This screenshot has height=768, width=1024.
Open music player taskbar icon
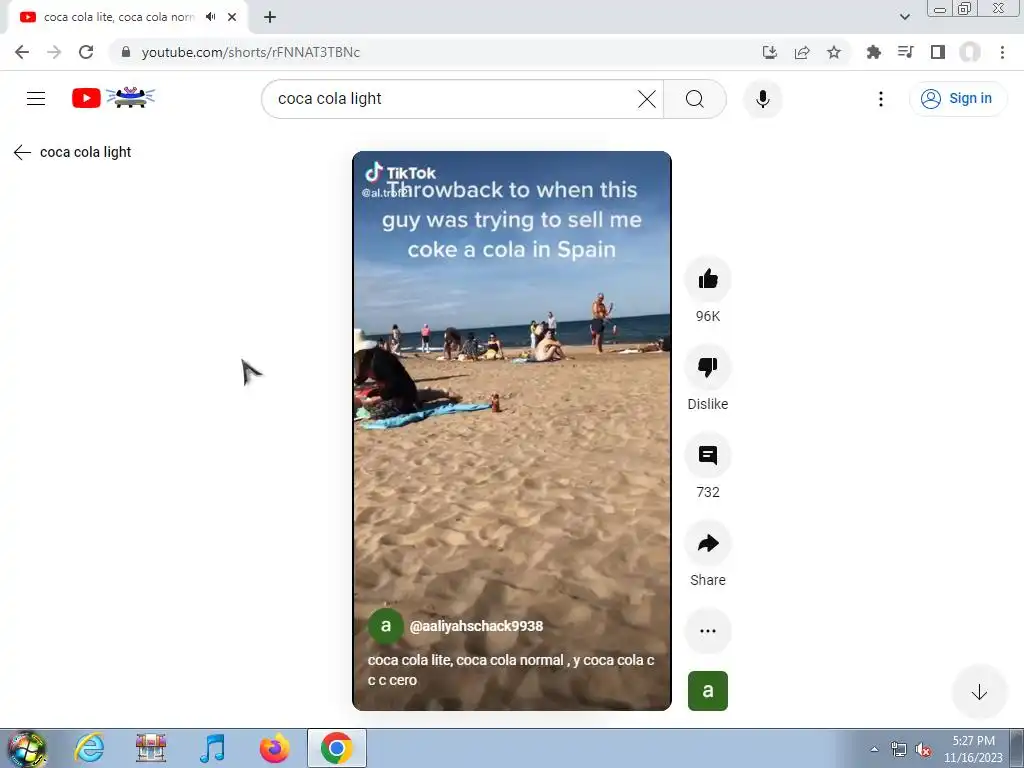(x=212, y=748)
